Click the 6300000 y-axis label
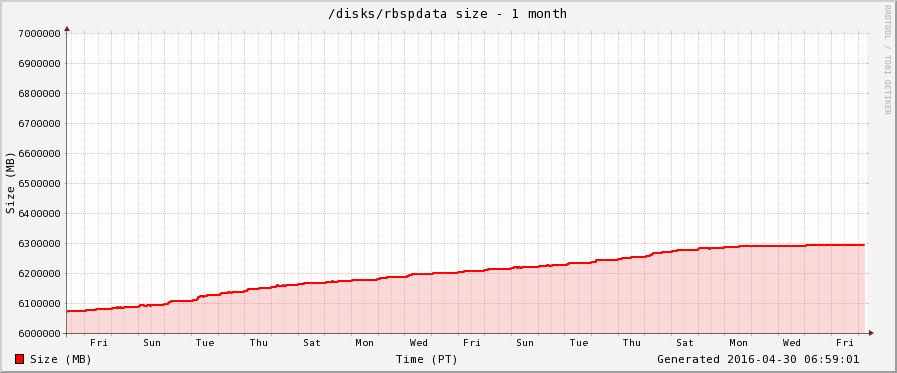The width and height of the screenshot is (897, 373). 39,244
